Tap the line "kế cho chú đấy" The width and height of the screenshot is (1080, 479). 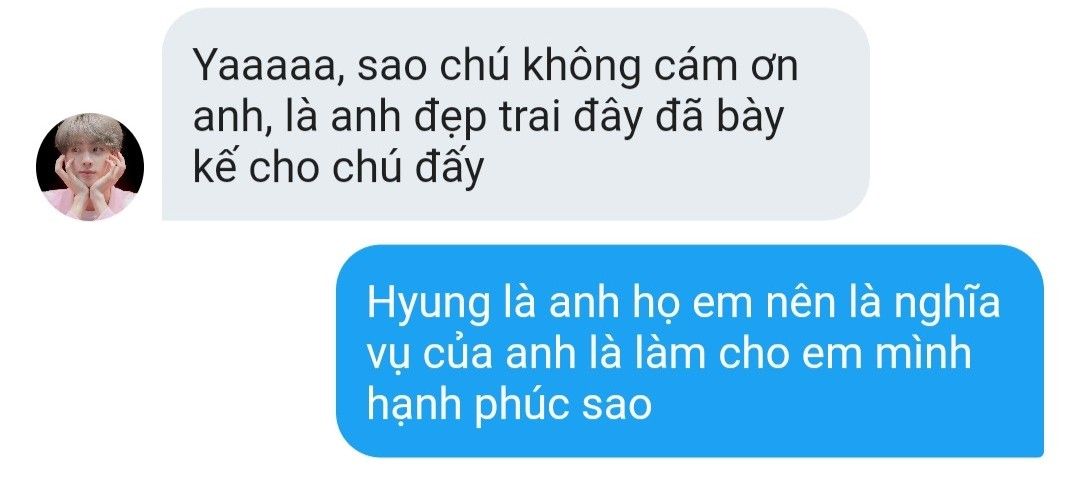338,168
